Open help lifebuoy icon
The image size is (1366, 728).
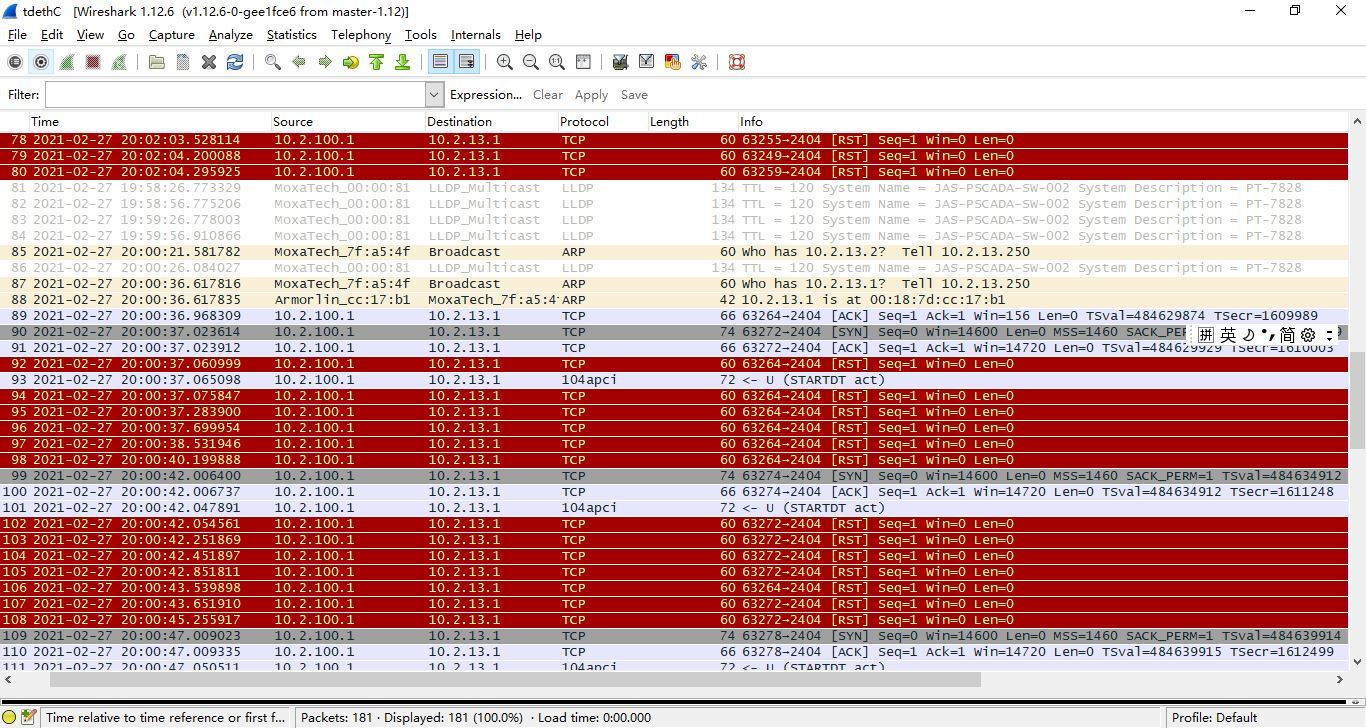point(737,62)
